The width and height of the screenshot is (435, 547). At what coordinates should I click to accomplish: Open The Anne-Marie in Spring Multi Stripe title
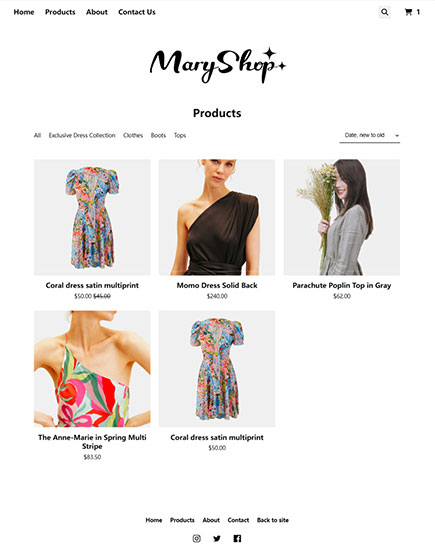click(92, 442)
